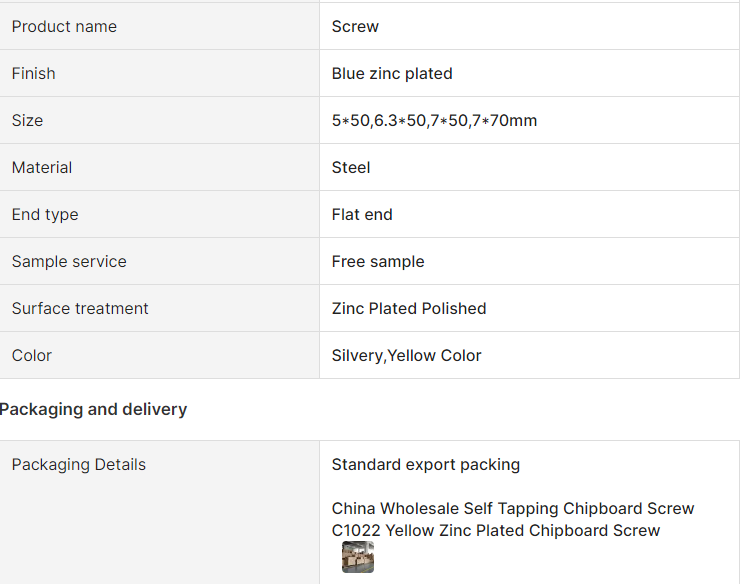This screenshot has height=584, width=743.
Task: Click the "Zinc Plated Polished" value
Action: point(409,309)
